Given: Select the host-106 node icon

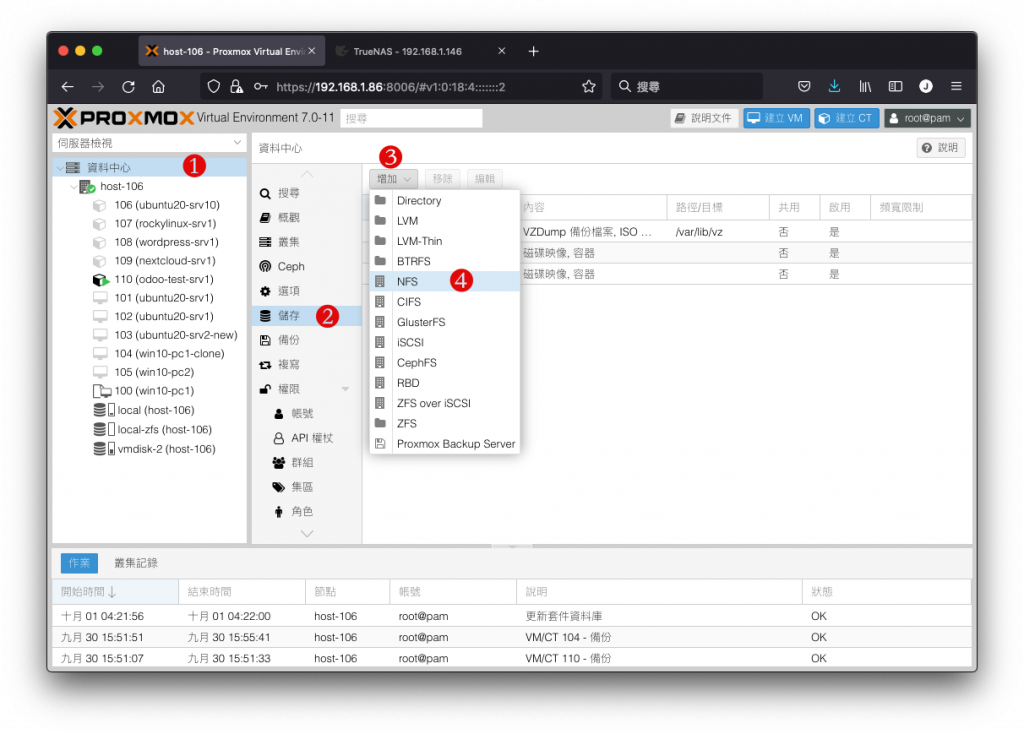Looking at the screenshot, I should pos(88,187).
